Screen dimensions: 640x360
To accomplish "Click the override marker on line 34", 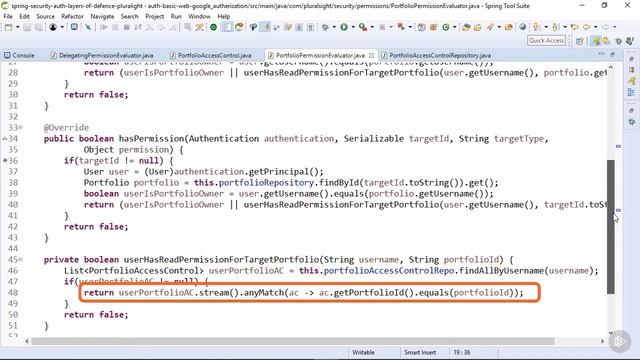I will click(5, 139).
